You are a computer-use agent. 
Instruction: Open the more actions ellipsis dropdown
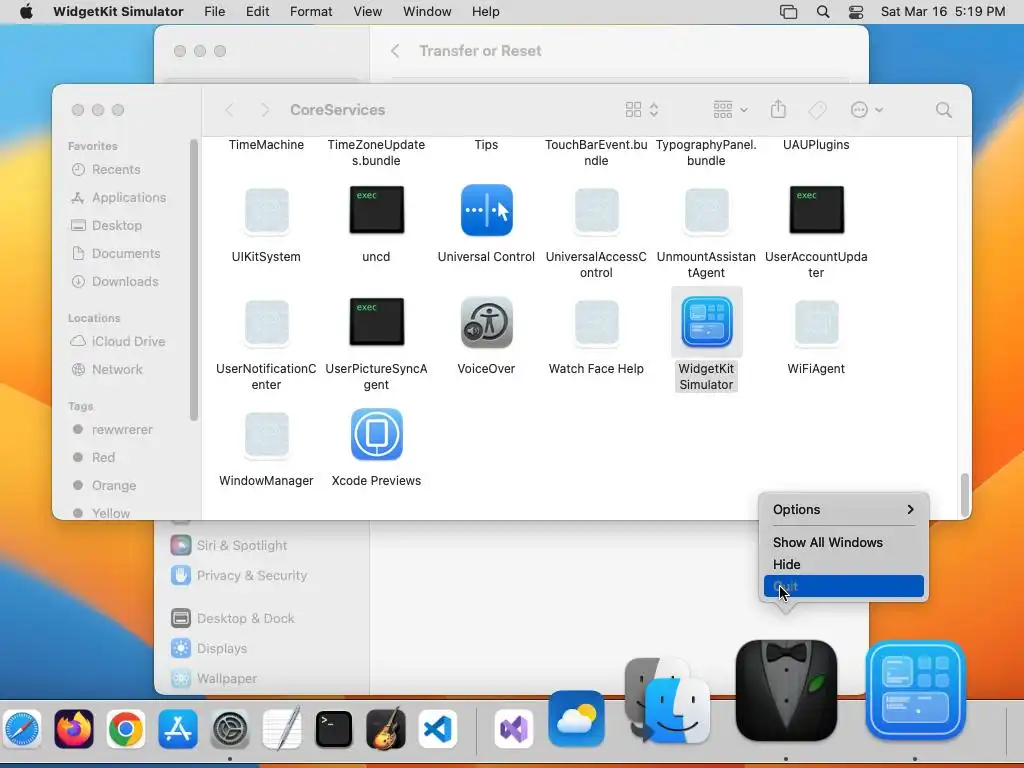point(867,110)
